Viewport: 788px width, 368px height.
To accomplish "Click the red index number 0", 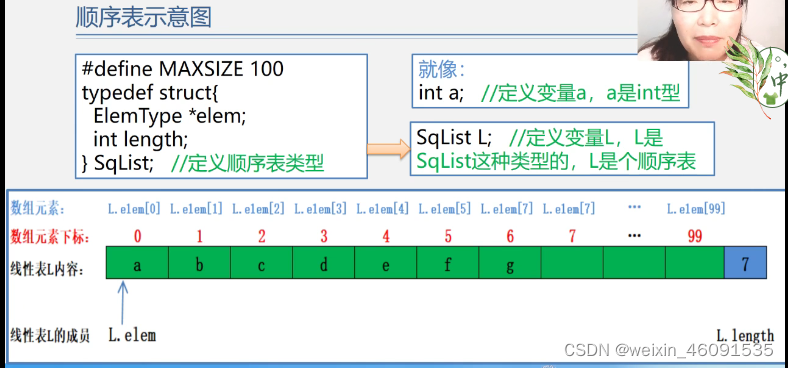I will click(x=137, y=236).
